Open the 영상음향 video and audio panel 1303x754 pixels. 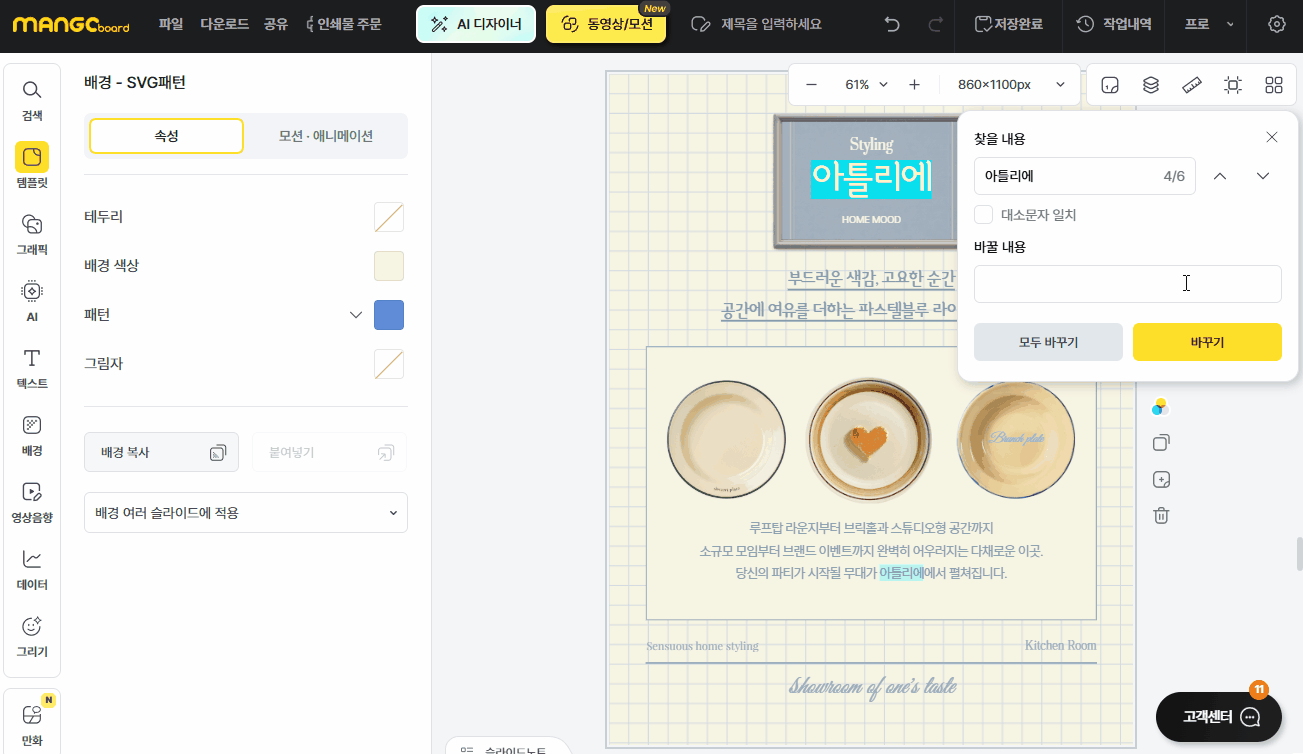[x=32, y=501]
